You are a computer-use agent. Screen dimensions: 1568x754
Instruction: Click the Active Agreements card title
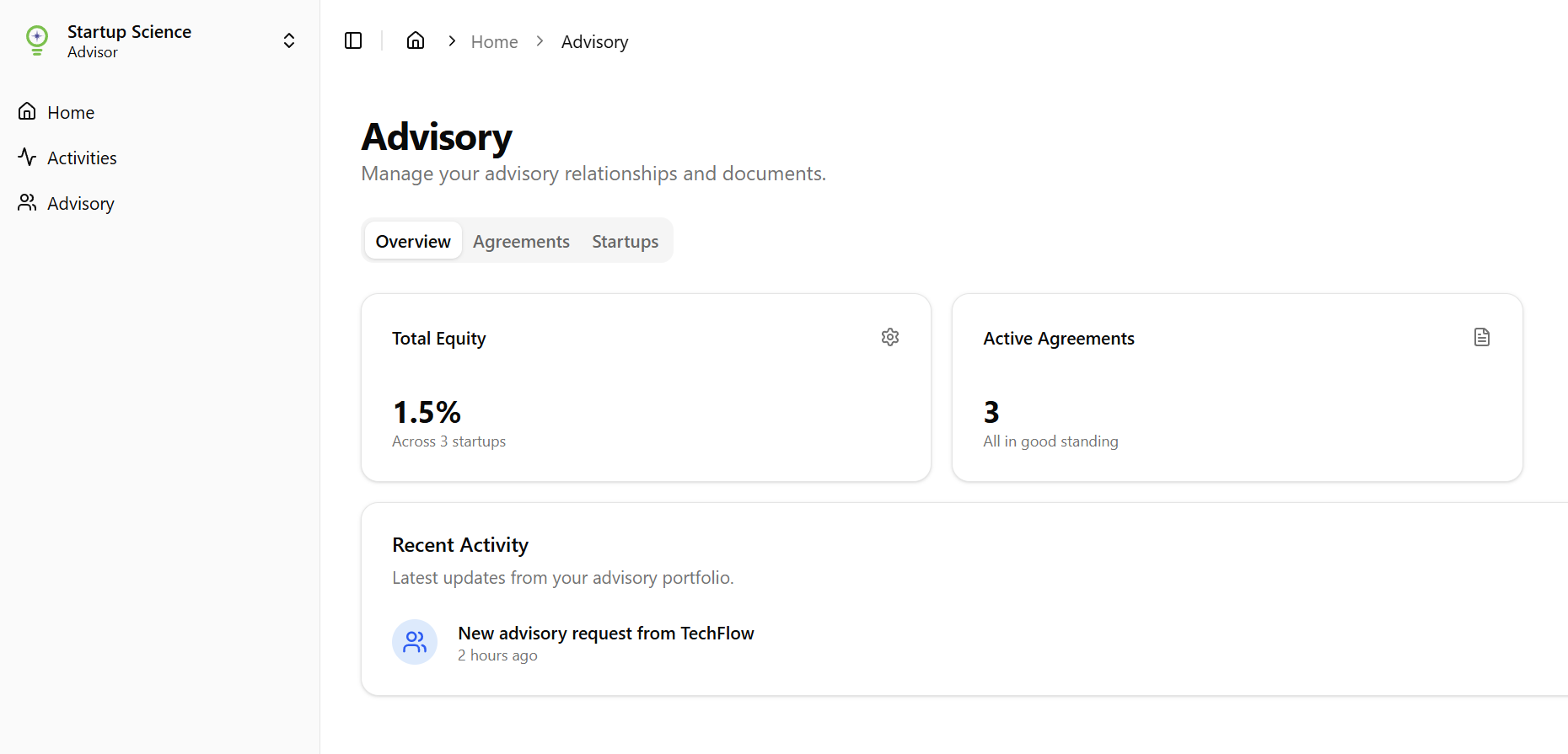pyautogui.click(x=1059, y=339)
